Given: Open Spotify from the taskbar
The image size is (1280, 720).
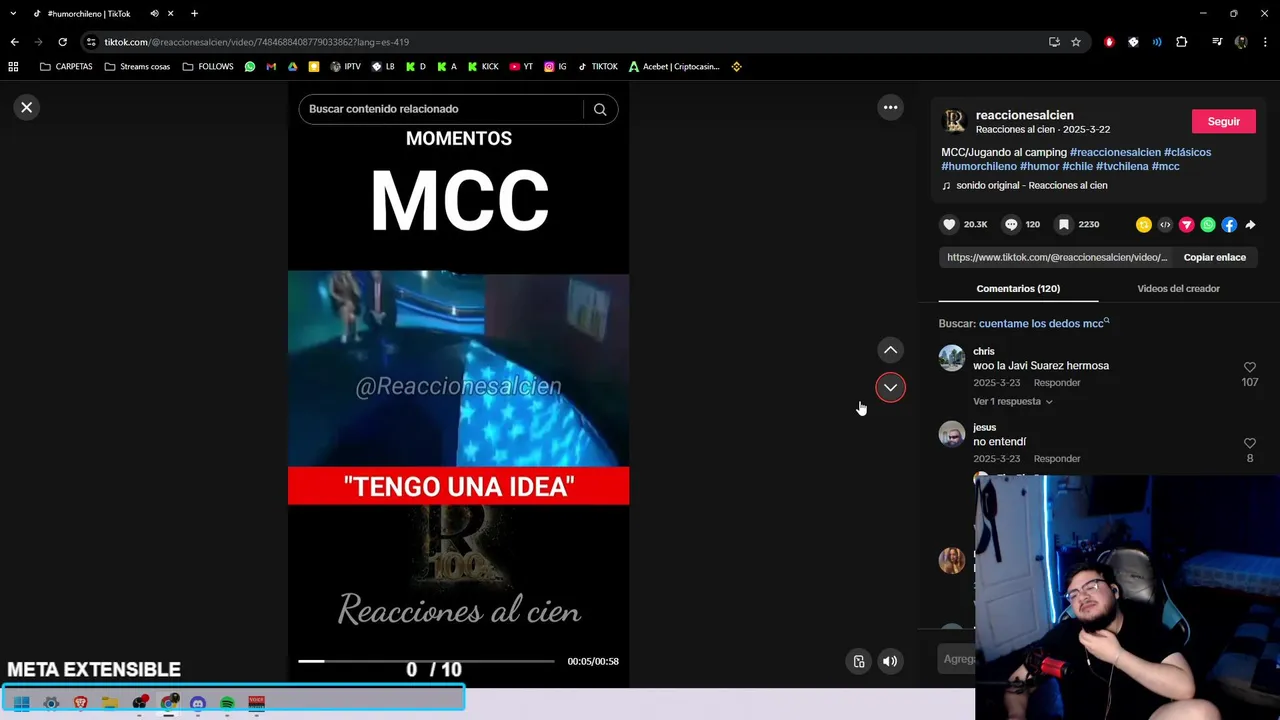Looking at the screenshot, I should [227, 703].
